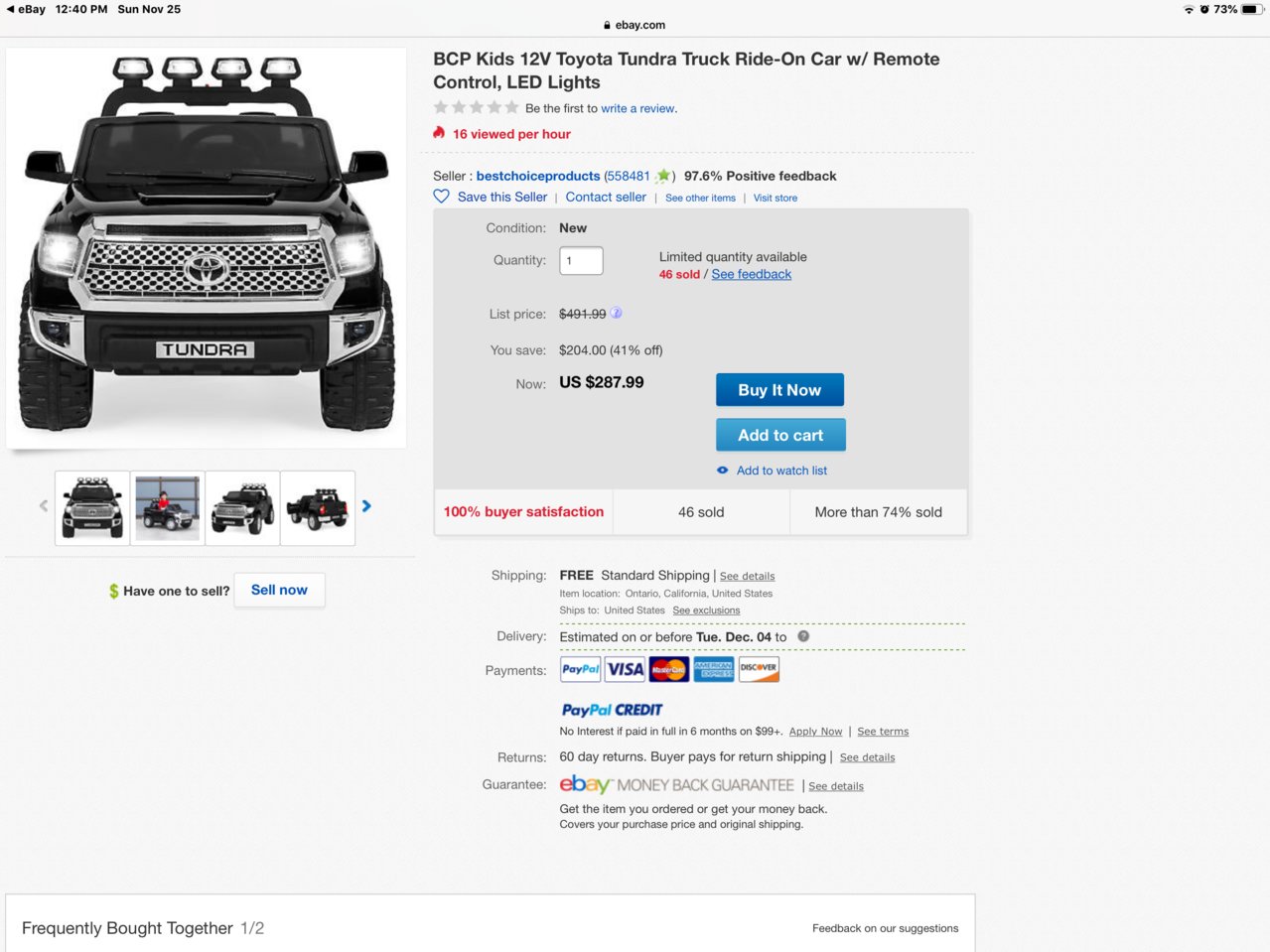1270x952 pixels.
Task: Click the eye icon for watch list
Action: pyautogui.click(x=722, y=471)
